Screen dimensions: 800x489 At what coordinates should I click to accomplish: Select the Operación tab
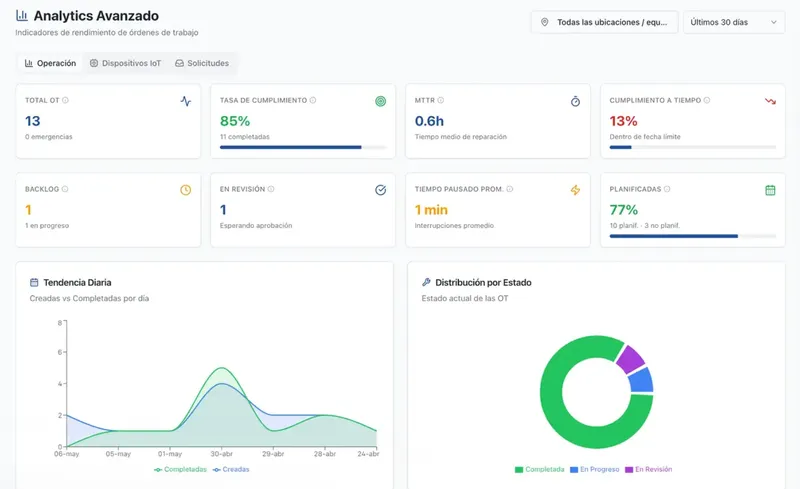(51, 63)
